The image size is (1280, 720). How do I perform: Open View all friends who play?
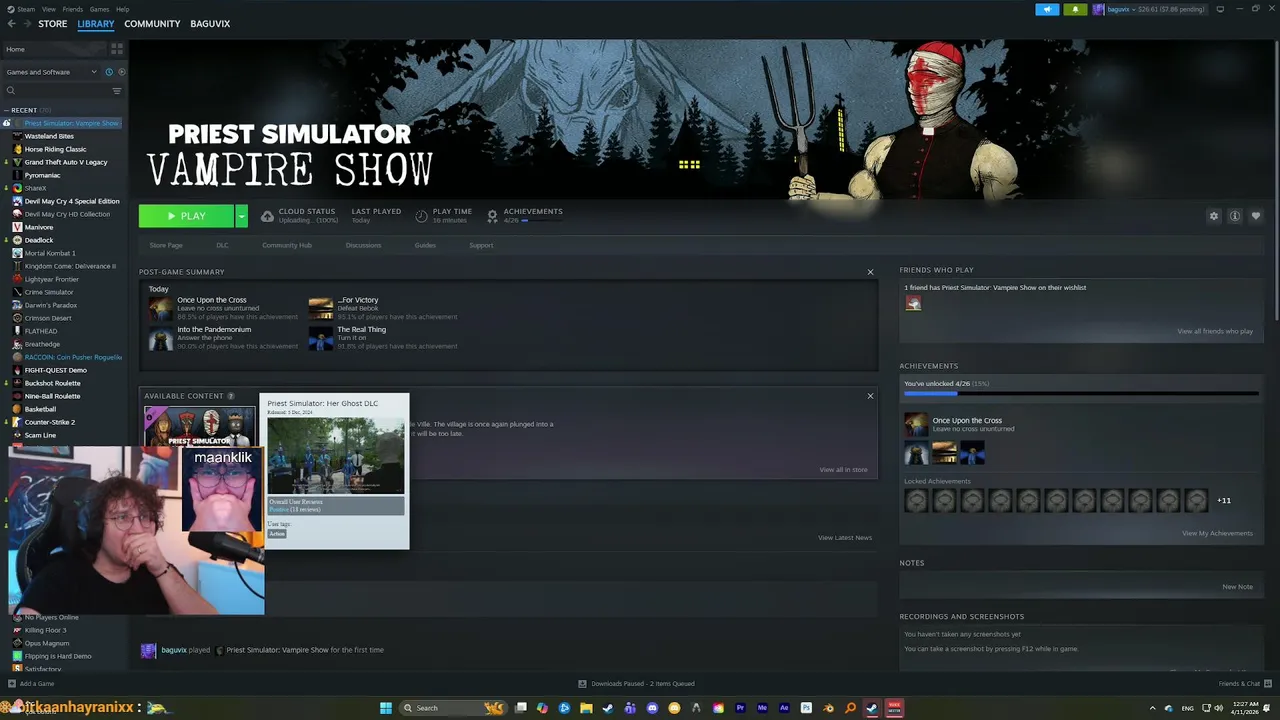pos(1215,331)
